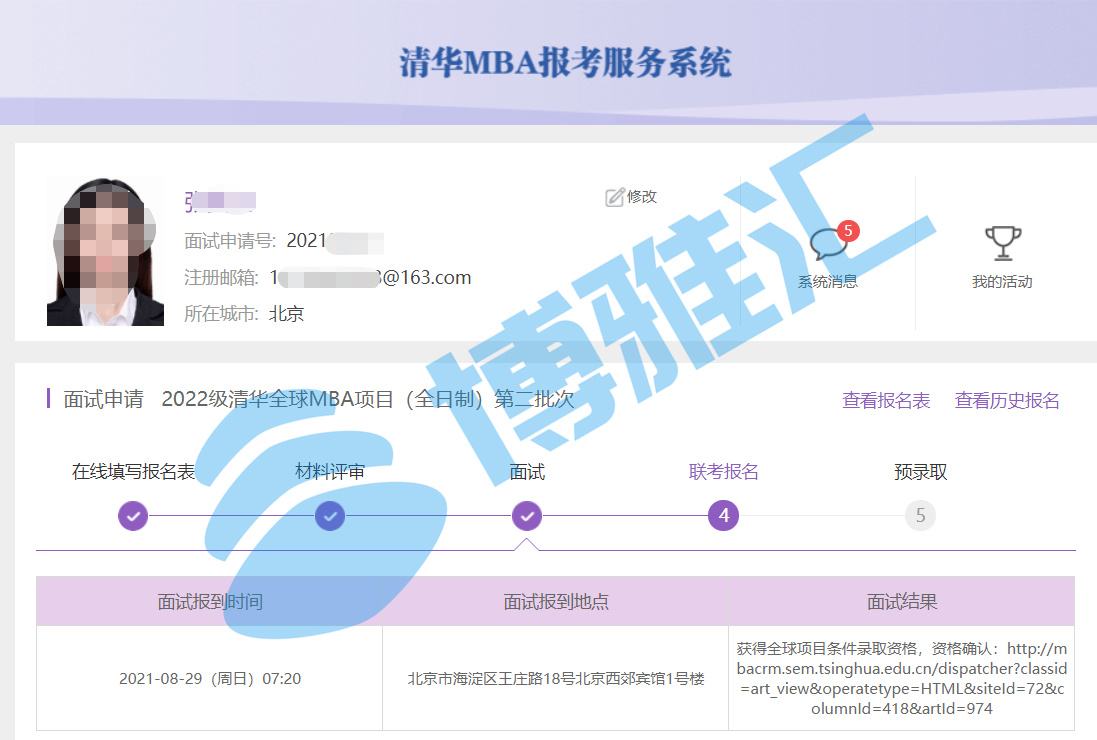
Task: Click the 面试结果 column header
Action: point(901,602)
